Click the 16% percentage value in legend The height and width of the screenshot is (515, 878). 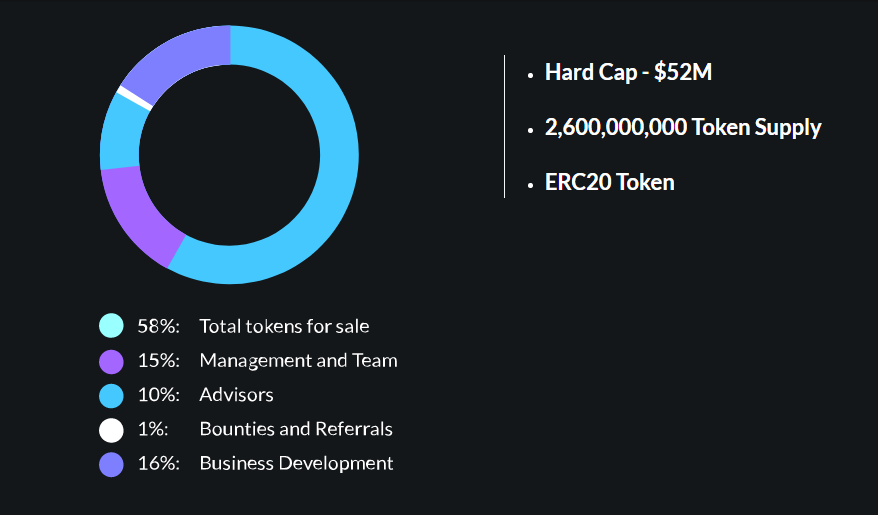(159, 464)
